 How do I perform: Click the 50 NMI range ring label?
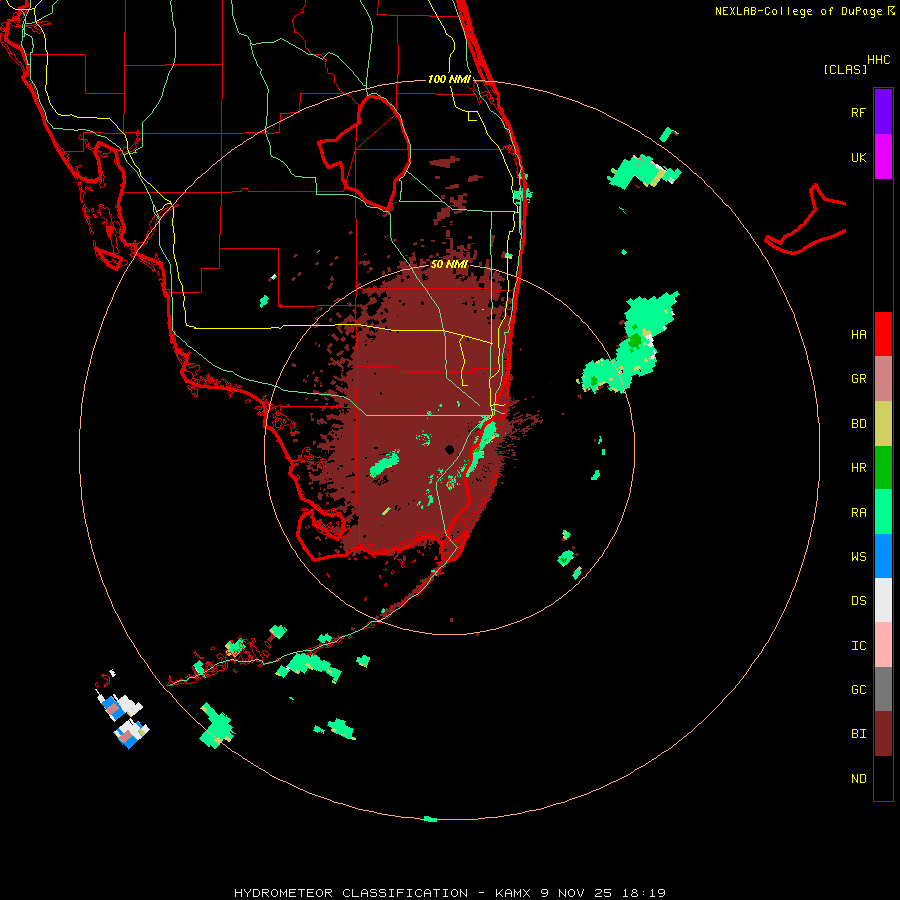coord(449,264)
